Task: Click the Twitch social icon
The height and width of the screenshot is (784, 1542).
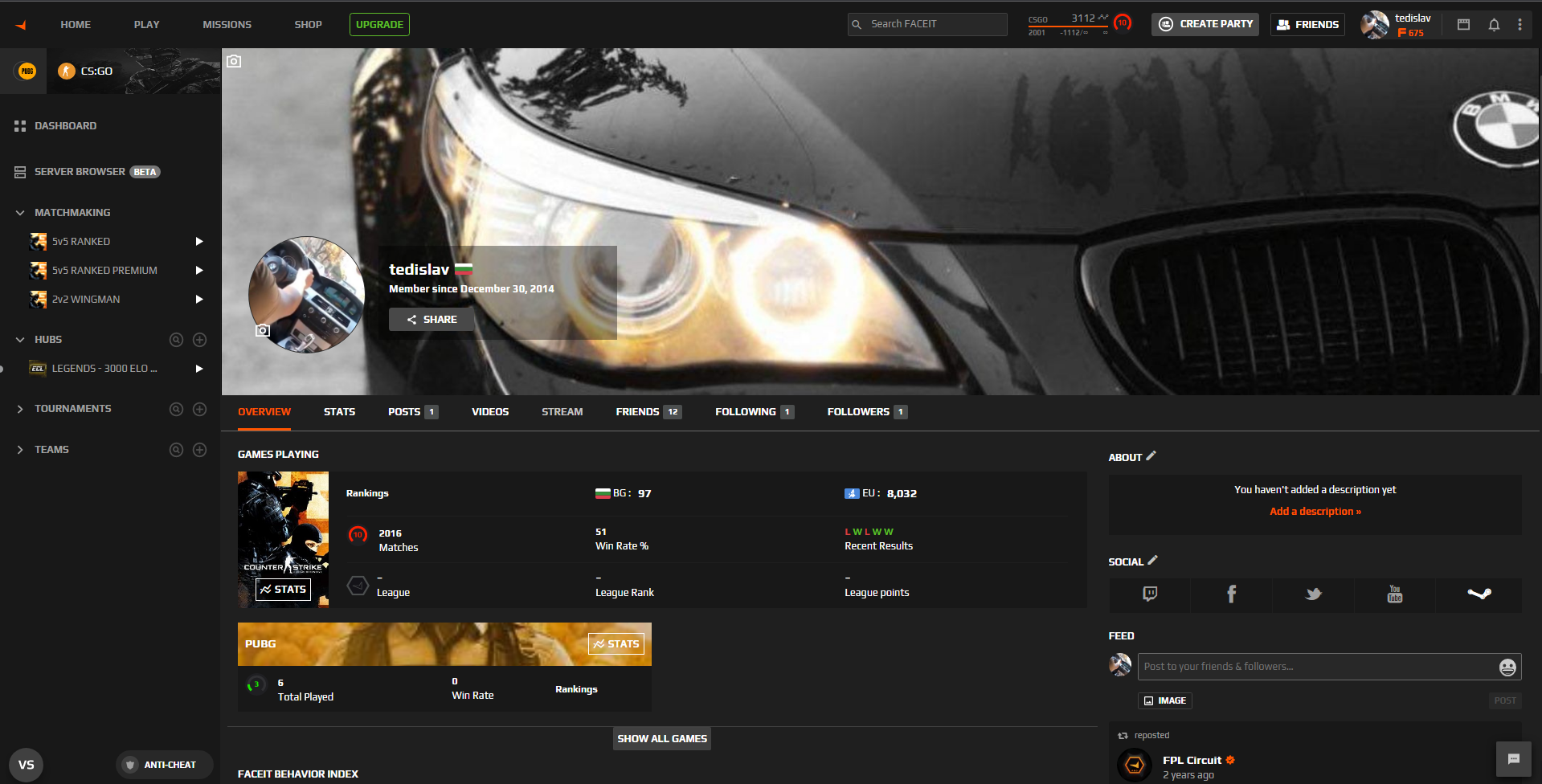Action: pos(1150,594)
